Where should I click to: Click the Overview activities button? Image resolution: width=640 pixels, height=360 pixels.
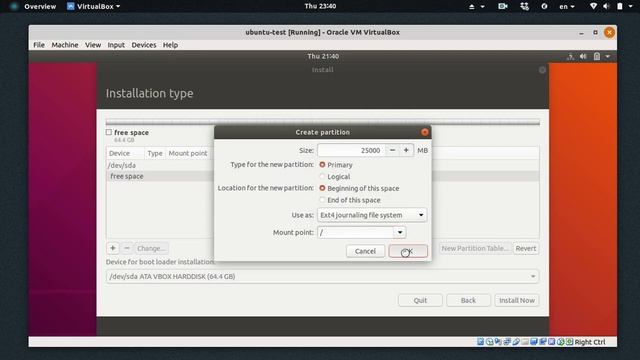[40, 7]
